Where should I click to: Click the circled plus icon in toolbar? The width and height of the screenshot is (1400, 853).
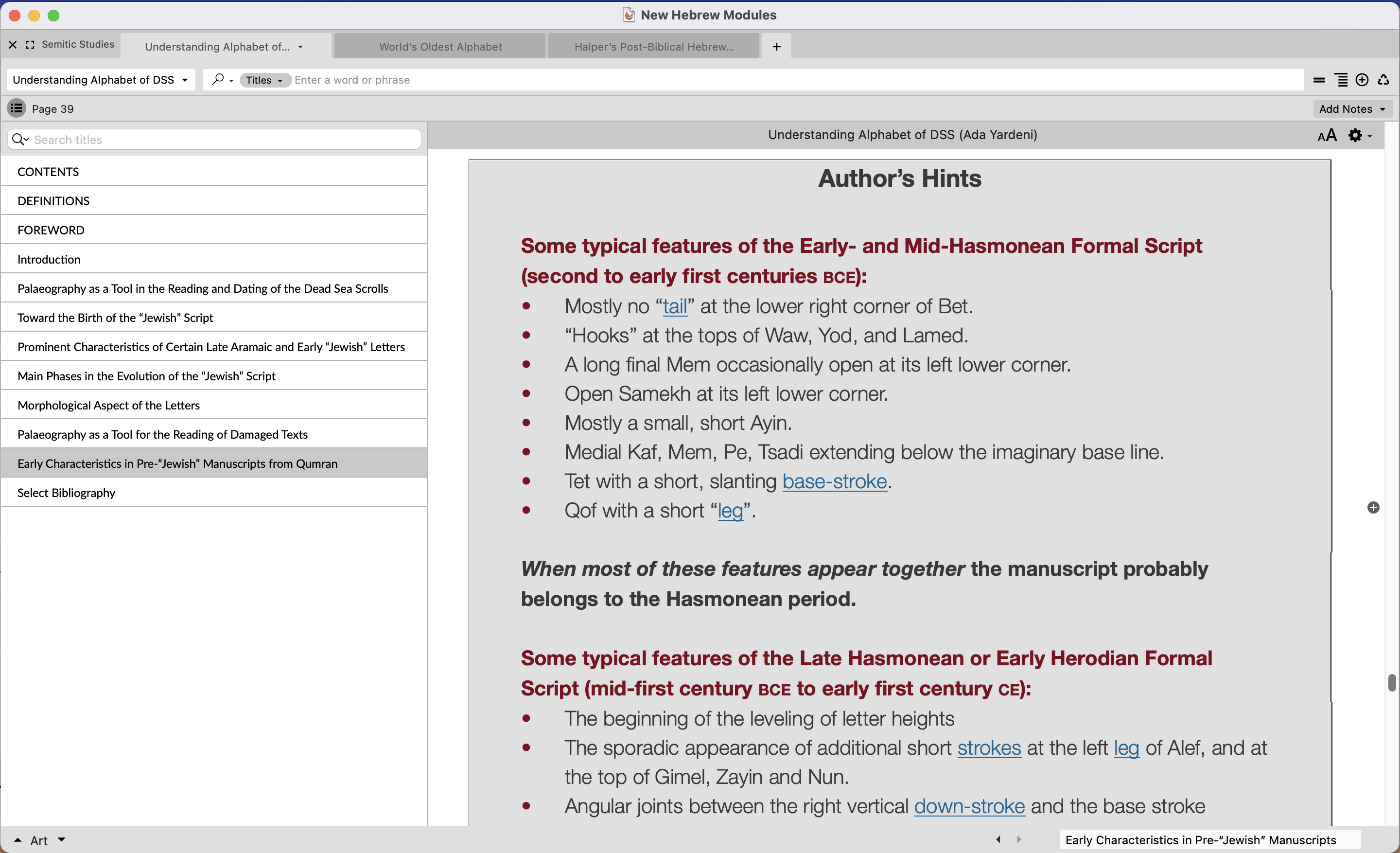(x=1362, y=80)
